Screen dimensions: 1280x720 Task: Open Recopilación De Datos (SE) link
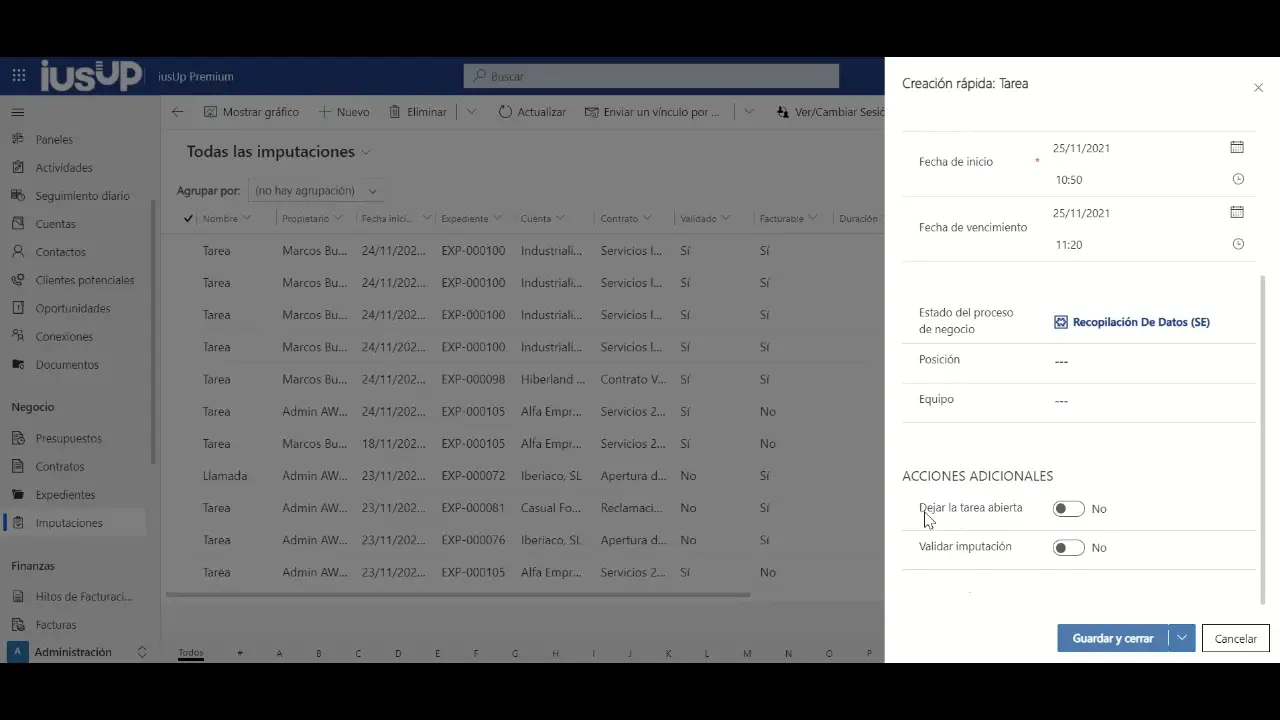(1140, 322)
